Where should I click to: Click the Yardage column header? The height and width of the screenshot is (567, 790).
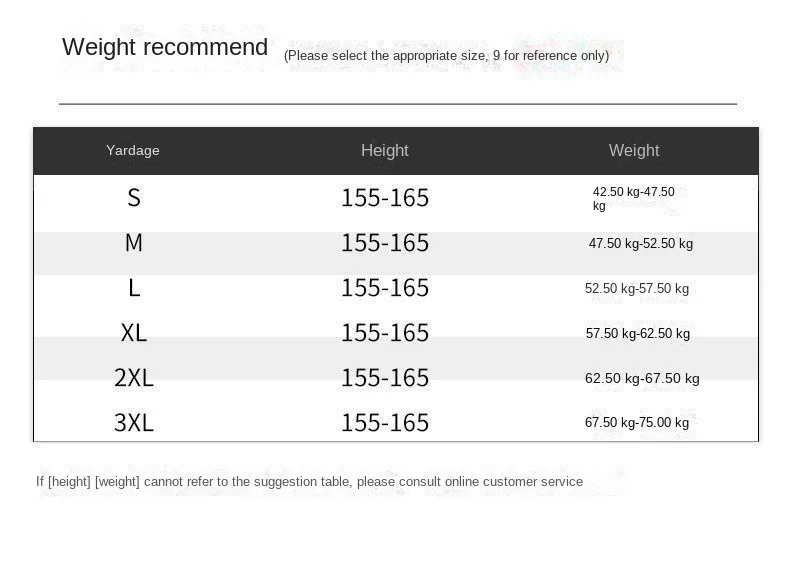(x=133, y=150)
